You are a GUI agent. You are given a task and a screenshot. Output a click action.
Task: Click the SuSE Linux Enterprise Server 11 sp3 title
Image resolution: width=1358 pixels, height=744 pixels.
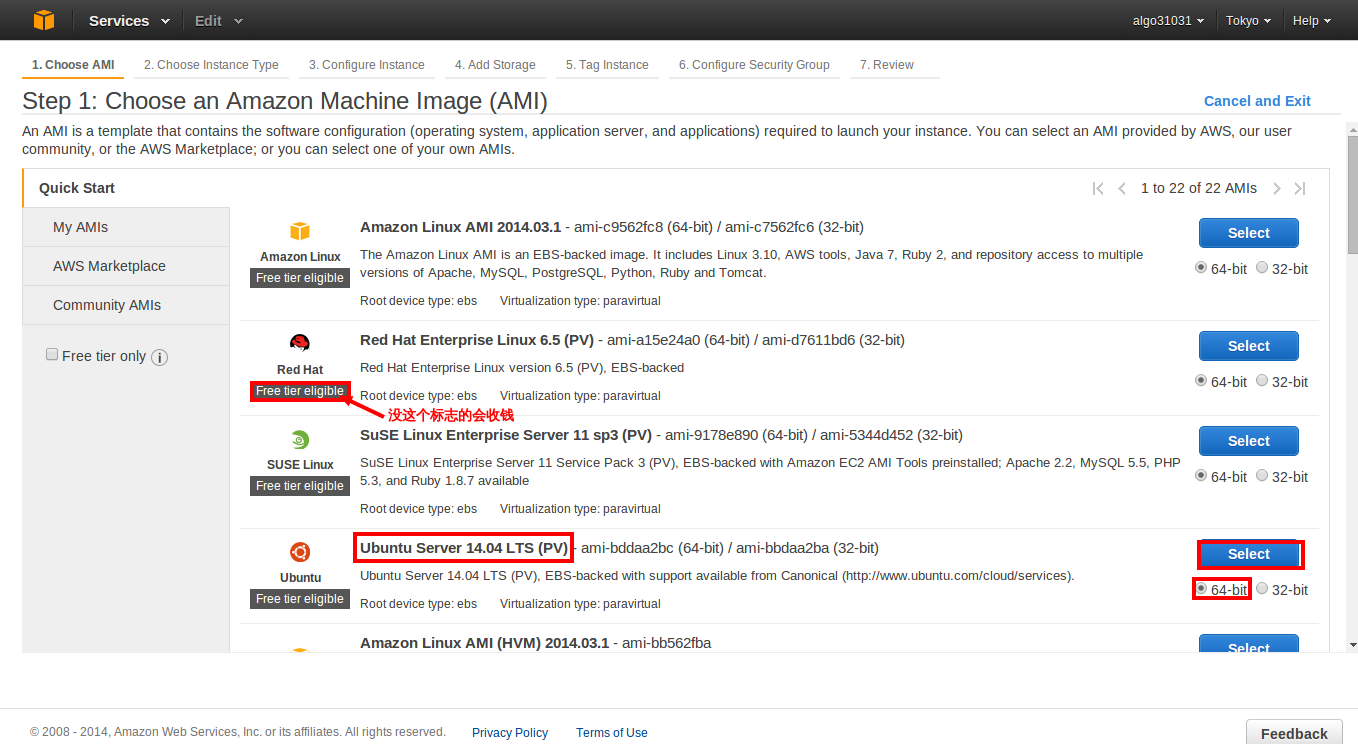coord(506,435)
